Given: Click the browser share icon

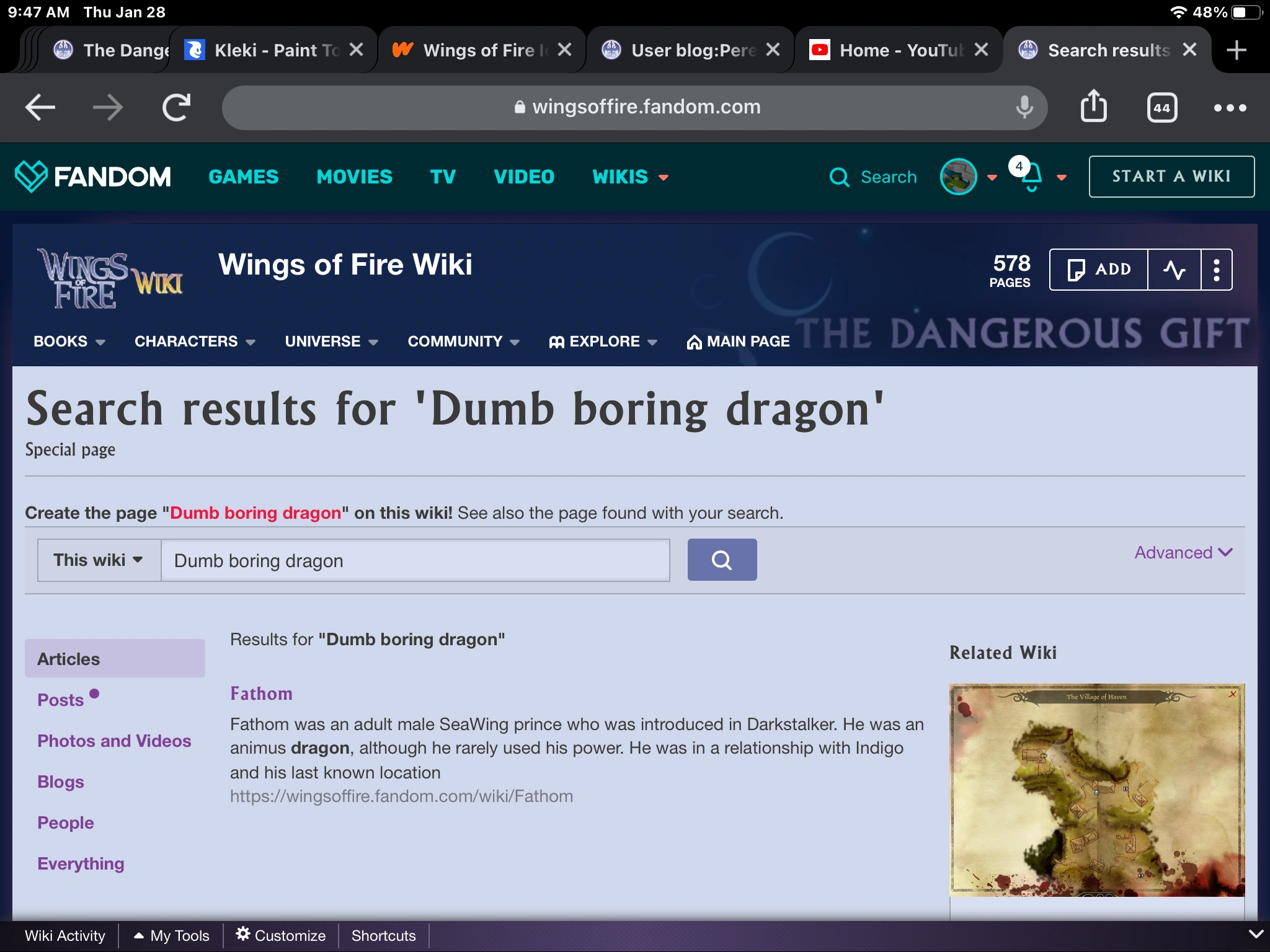Looking at the screenshot, I should [1094, 106].
